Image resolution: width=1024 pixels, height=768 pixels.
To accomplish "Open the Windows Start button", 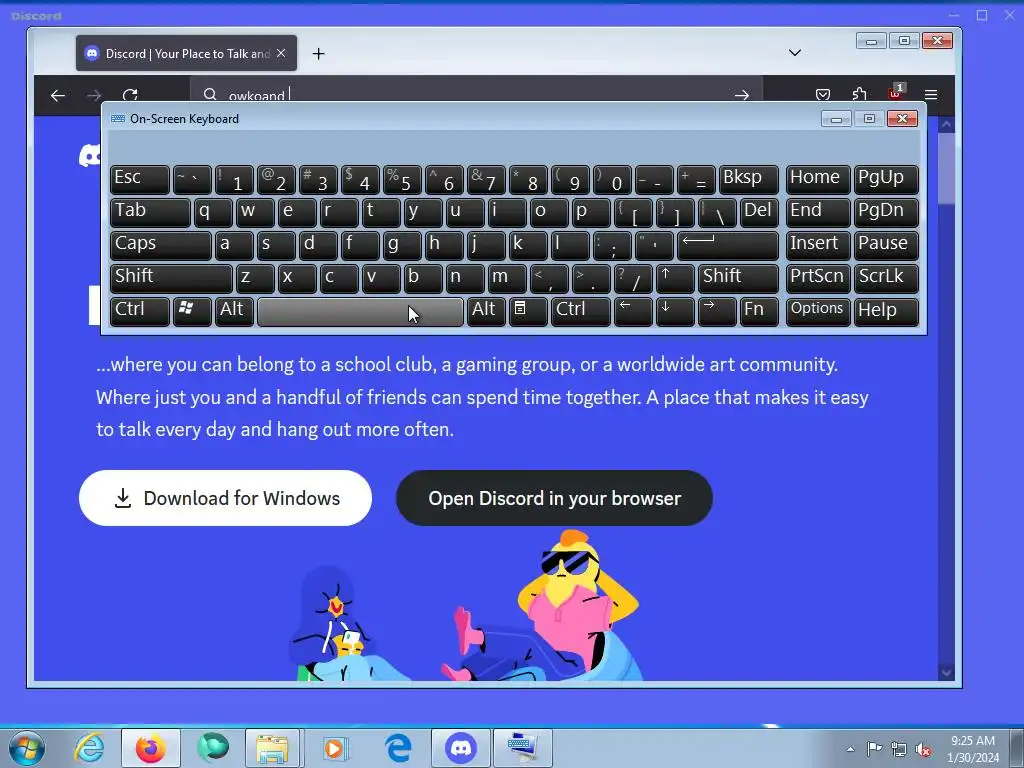I will click(x=27, y=748).
